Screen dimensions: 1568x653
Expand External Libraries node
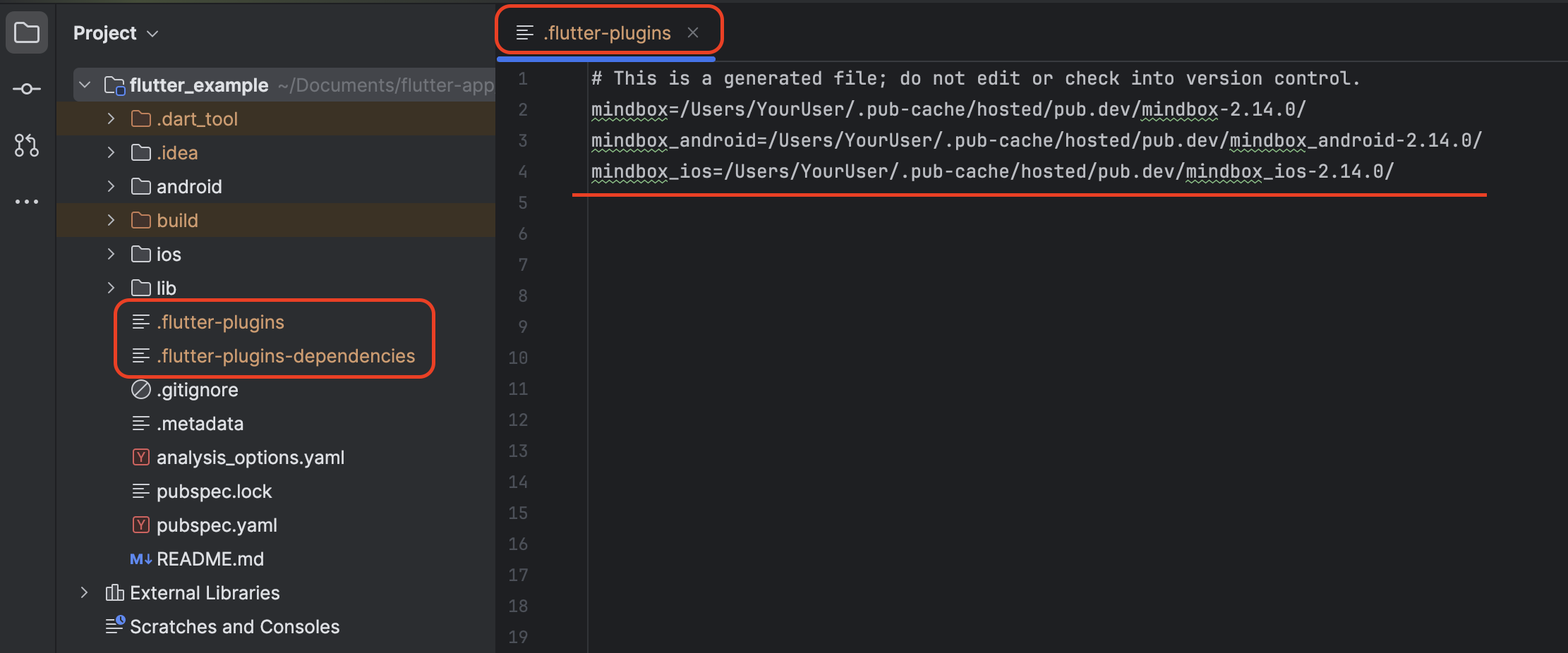[85, 593]
